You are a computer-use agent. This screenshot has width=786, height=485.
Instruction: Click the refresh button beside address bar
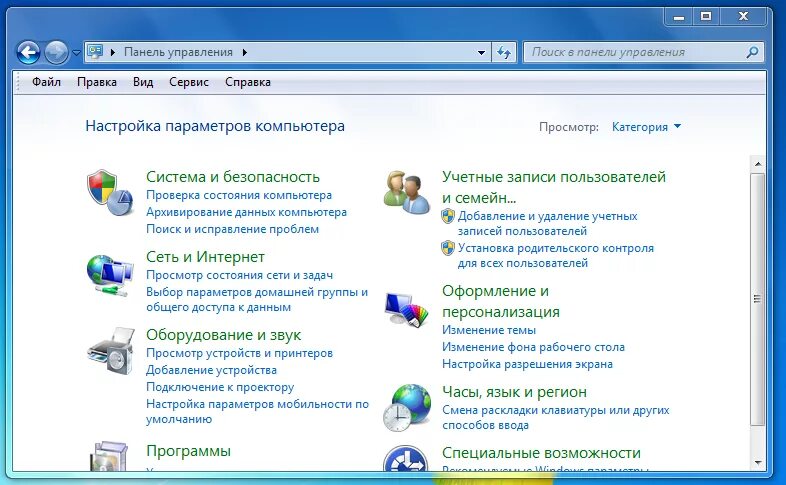click(x=504, y=52)
